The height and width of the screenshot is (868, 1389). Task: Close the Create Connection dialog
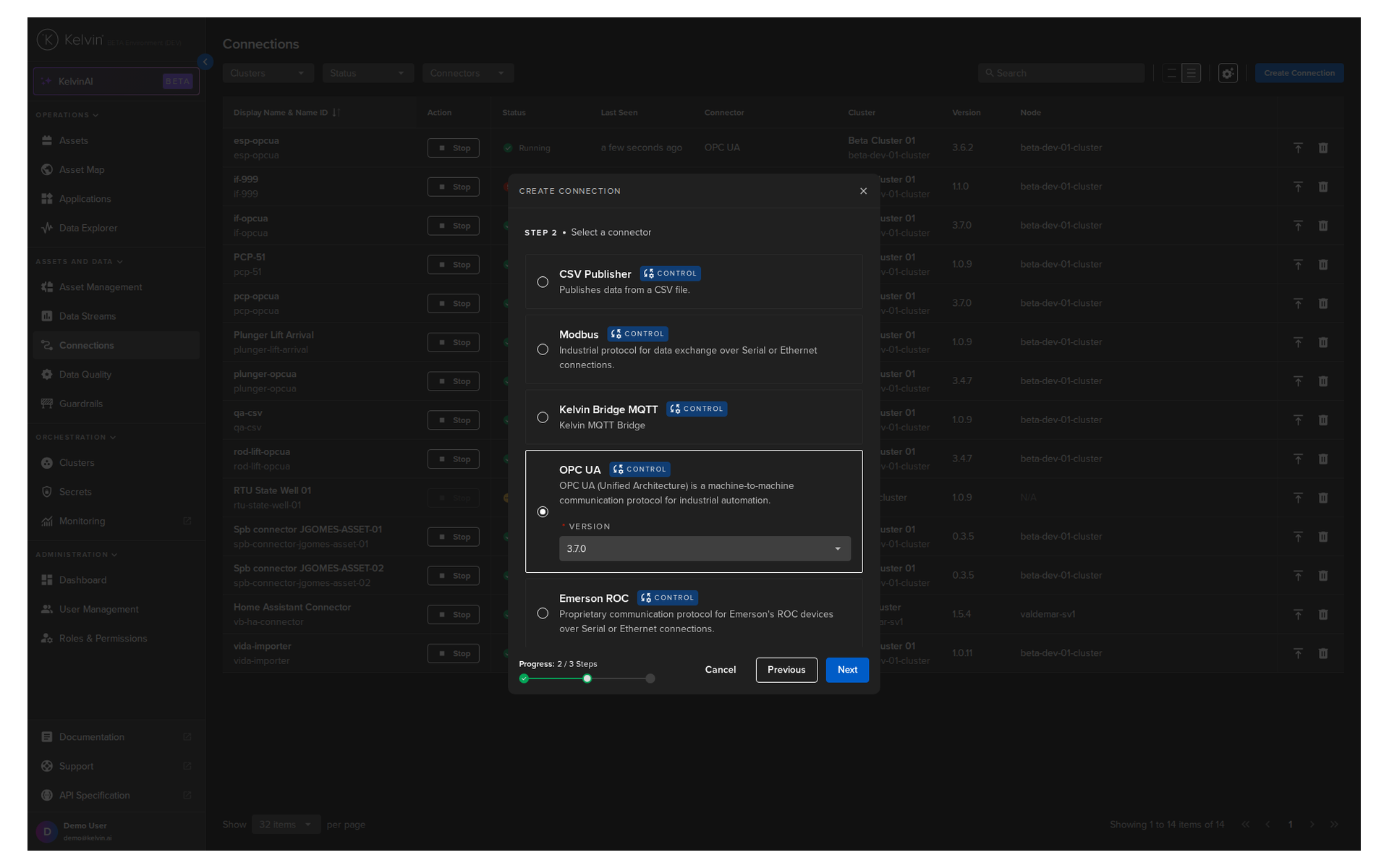[x=863, y=191]
